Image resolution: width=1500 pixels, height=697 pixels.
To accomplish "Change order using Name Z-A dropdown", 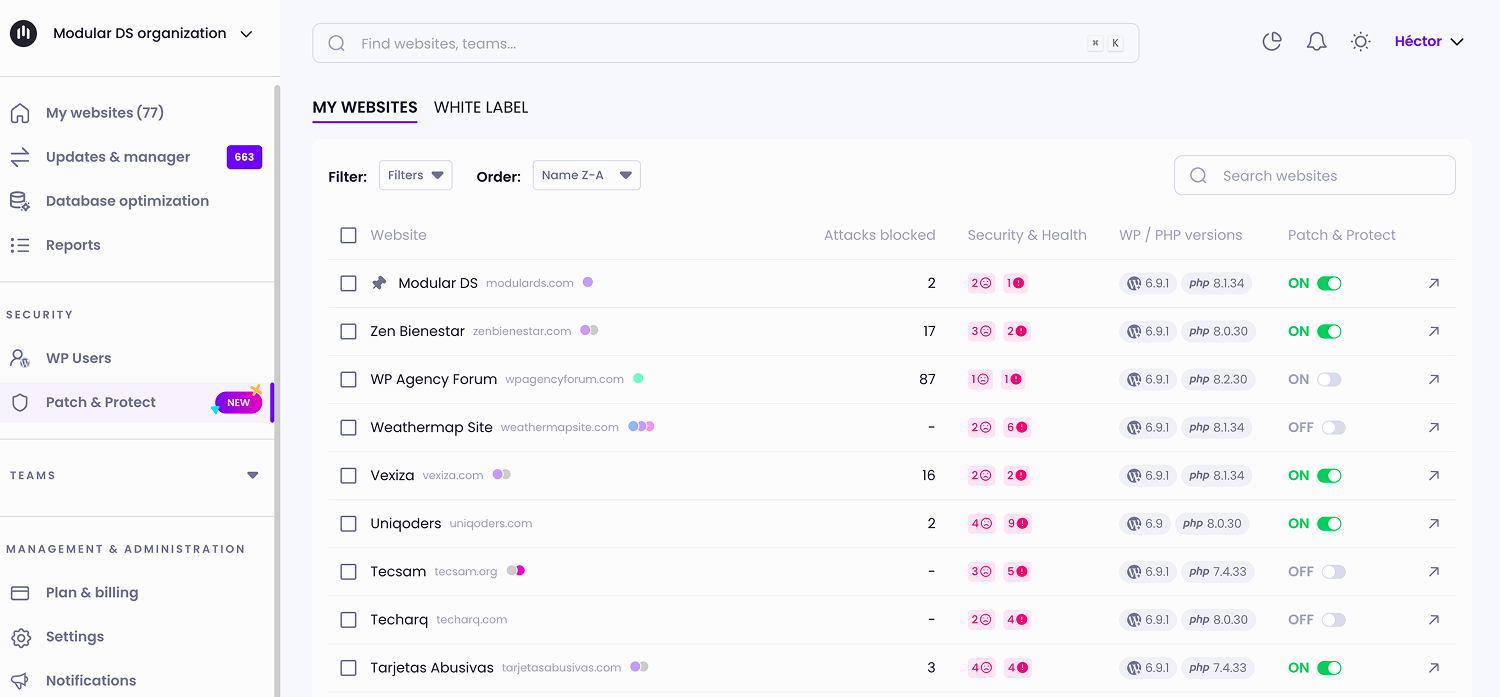I will 586,175.
